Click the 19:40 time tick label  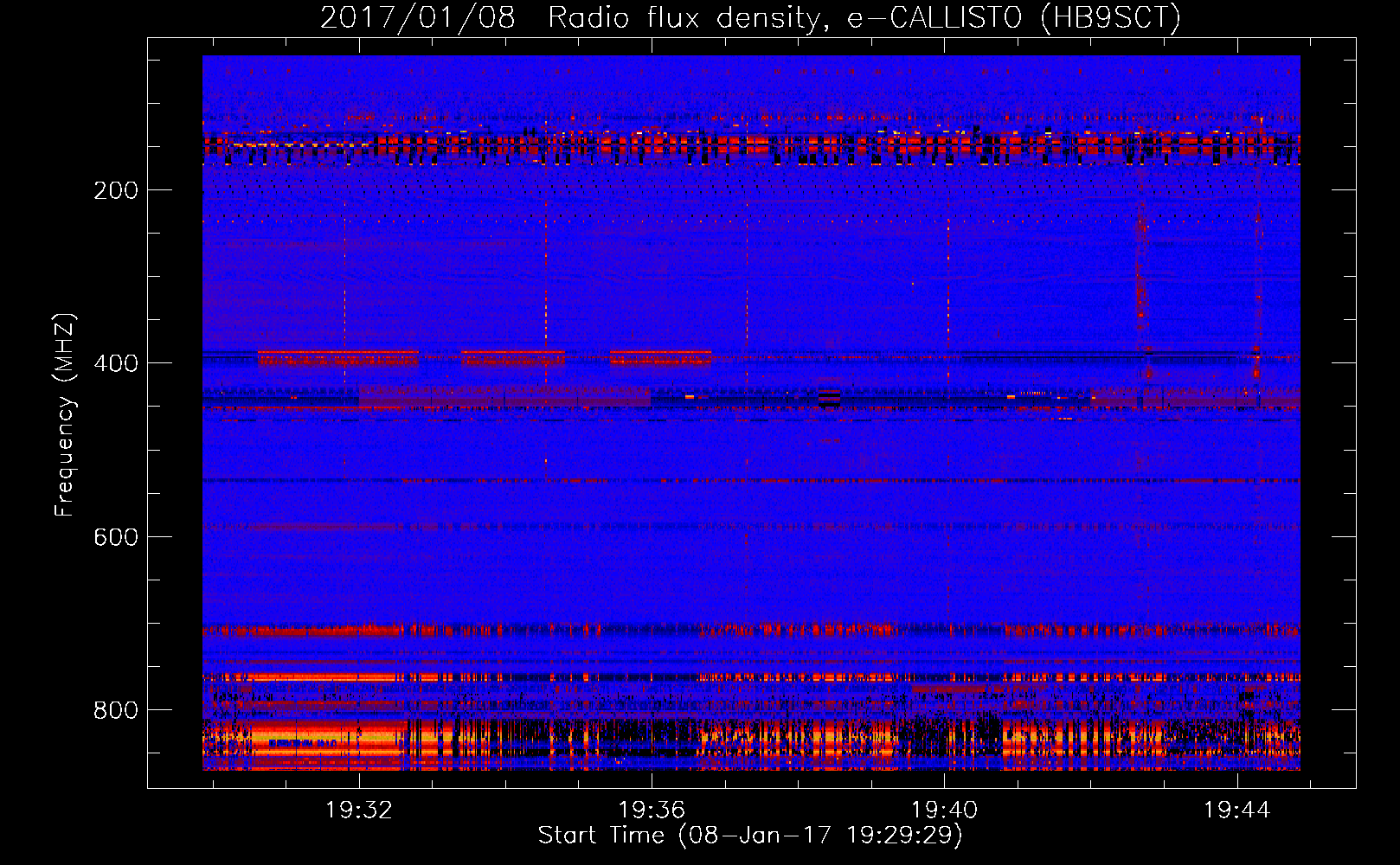click(x=945, y=810)
